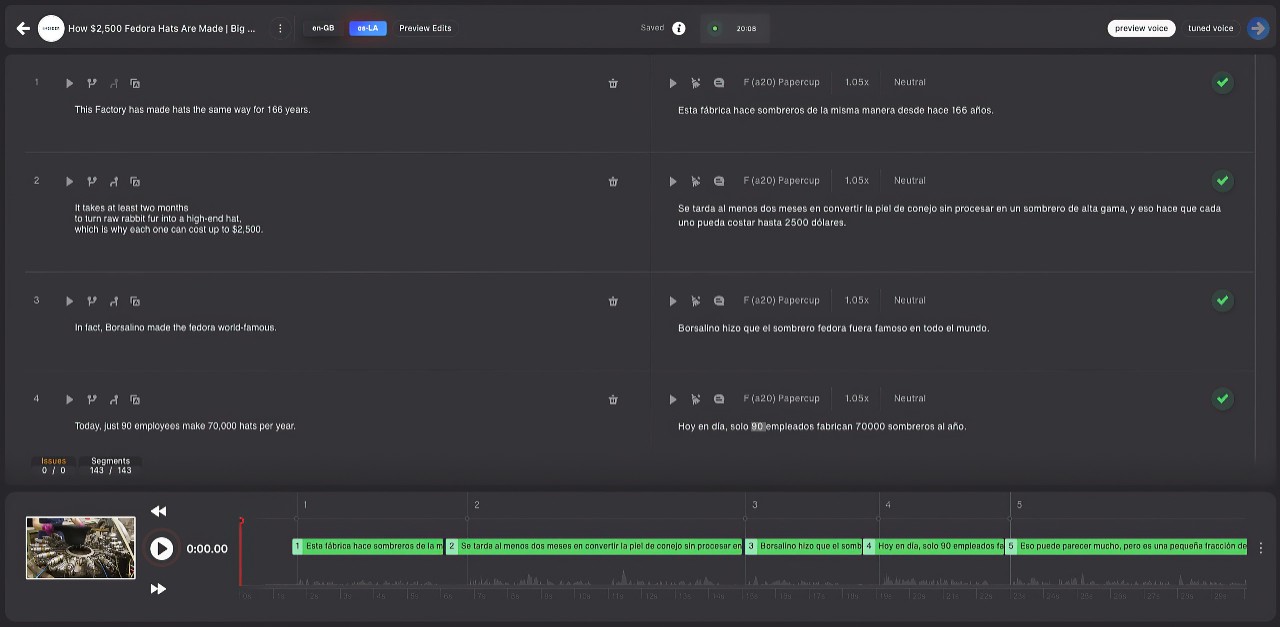The image size is (1280, 627).
Task: Play the source audio of segment 2
Action: pyautogui.click(x=69, y=181)
